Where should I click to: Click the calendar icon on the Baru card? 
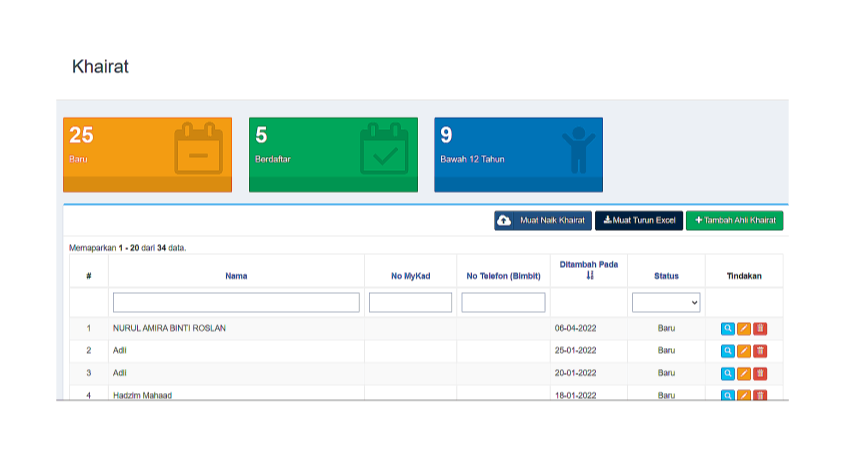coord(198,148)
